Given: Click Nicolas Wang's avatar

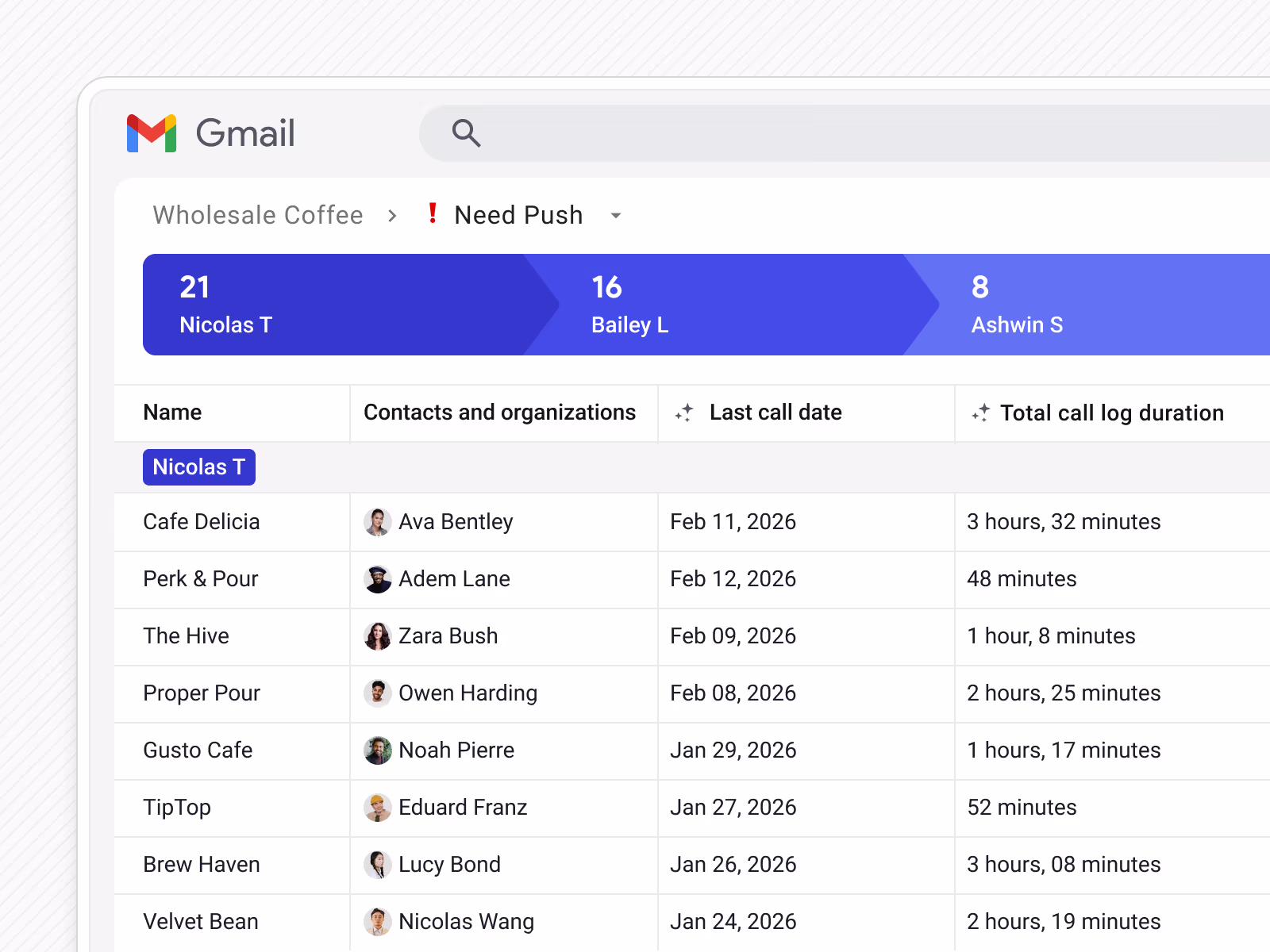Looking at the screenshot, I should tap(378, 922).
